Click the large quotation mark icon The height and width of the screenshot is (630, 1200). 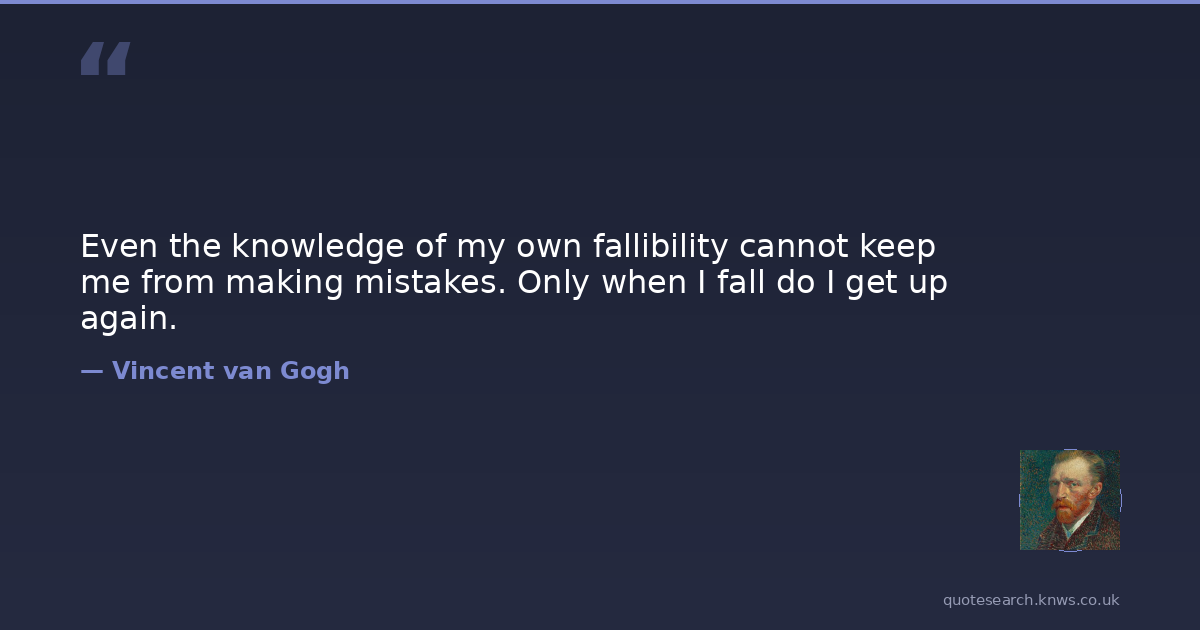tap(105, 59)
